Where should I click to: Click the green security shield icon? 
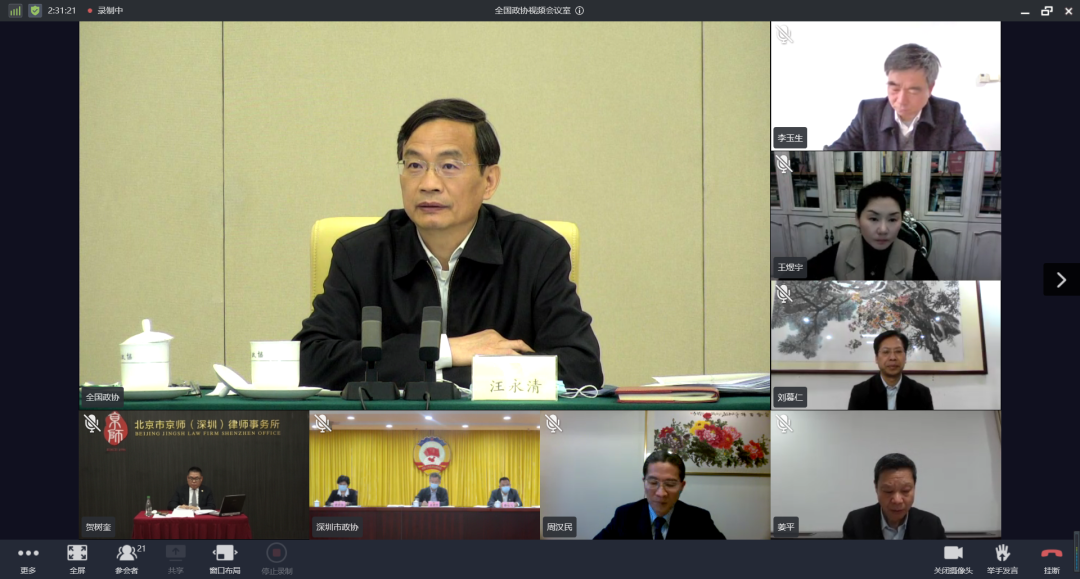click(35, 10)
